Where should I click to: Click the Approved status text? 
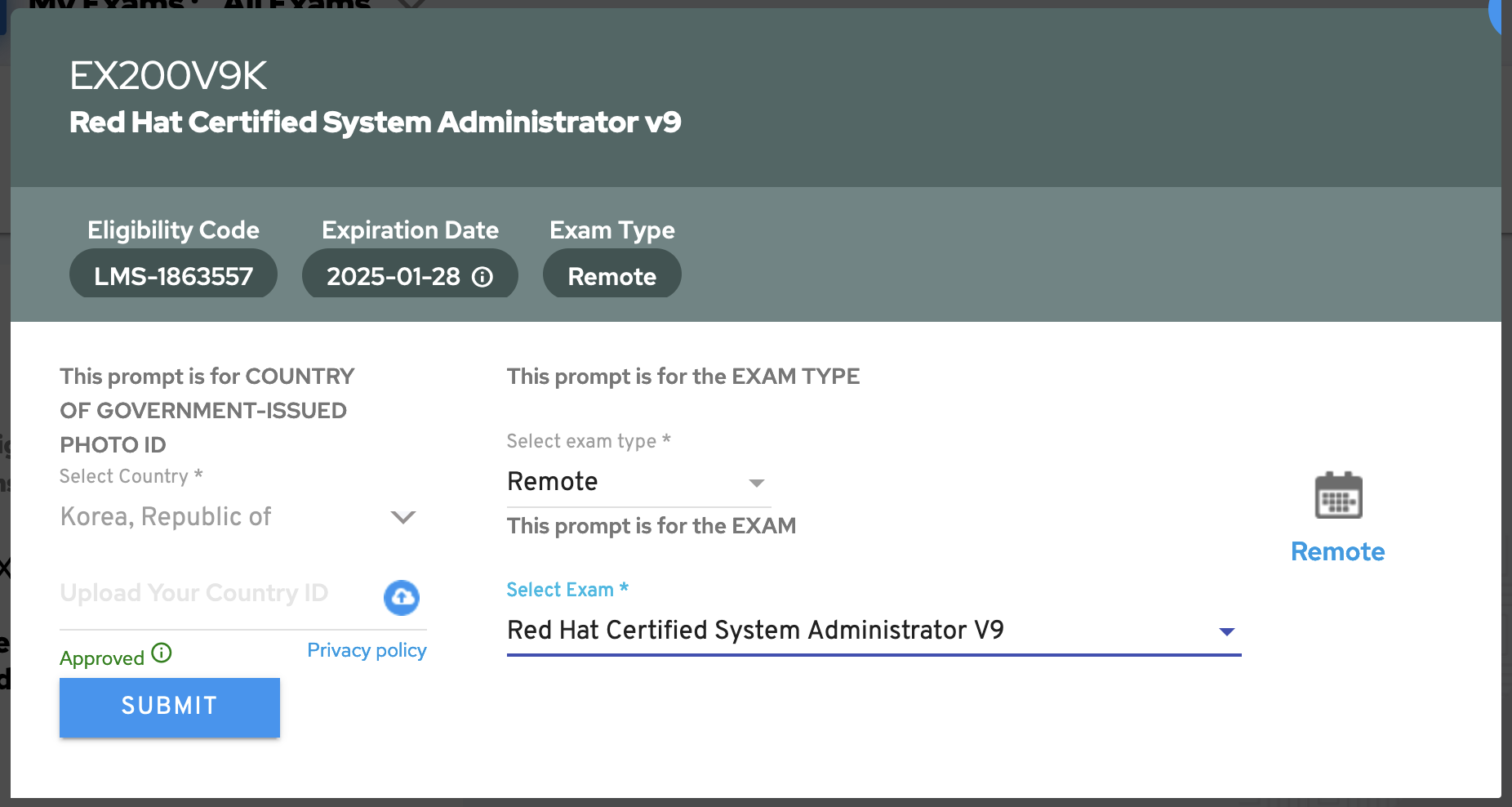coord(102,658)
